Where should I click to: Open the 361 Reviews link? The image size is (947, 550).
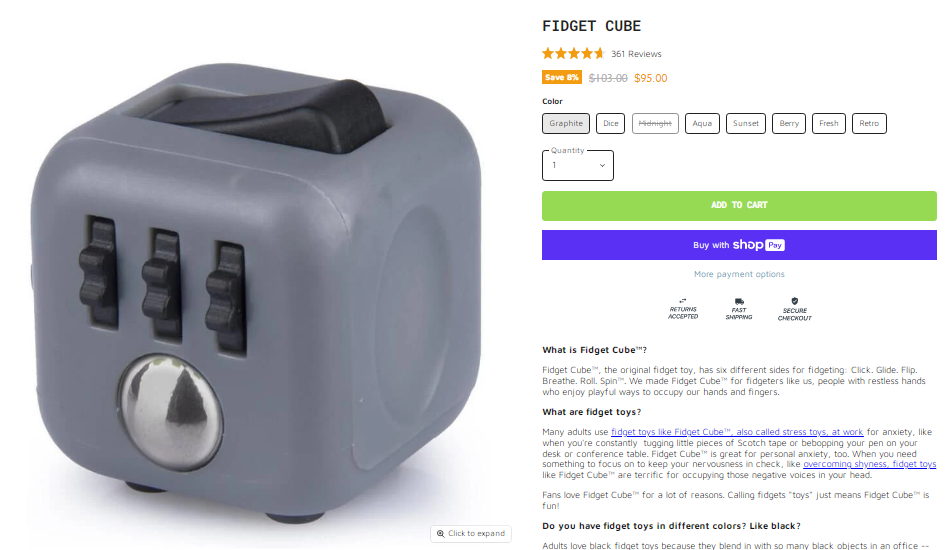pos(636,54)
